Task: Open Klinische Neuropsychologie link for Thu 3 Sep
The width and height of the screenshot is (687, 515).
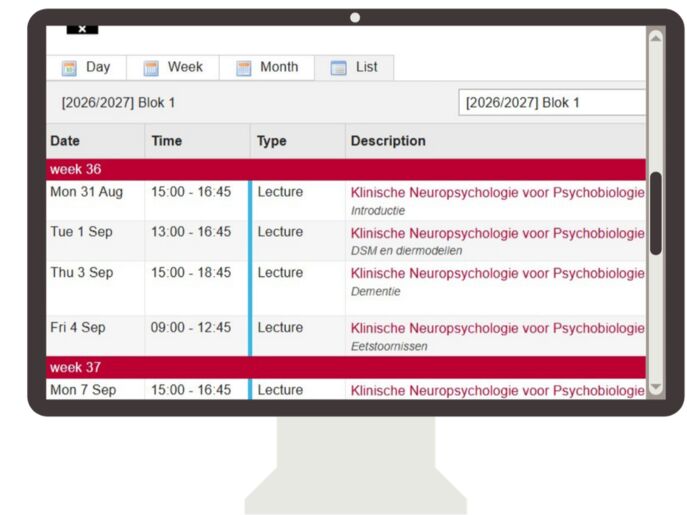Action: (497, 273)
